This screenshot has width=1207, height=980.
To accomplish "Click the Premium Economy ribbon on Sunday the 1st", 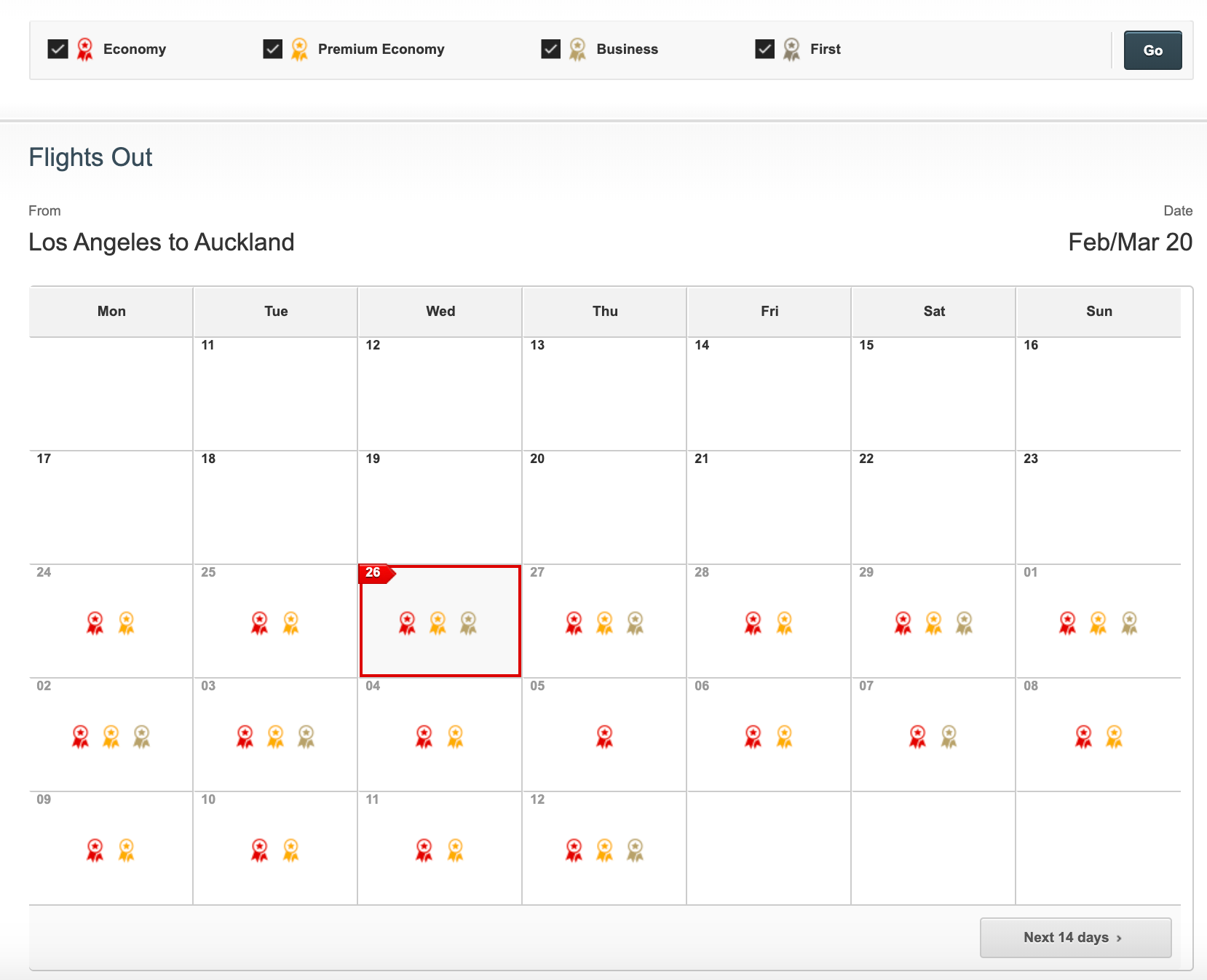I will pyautogui.click(x=1099, y=623).
